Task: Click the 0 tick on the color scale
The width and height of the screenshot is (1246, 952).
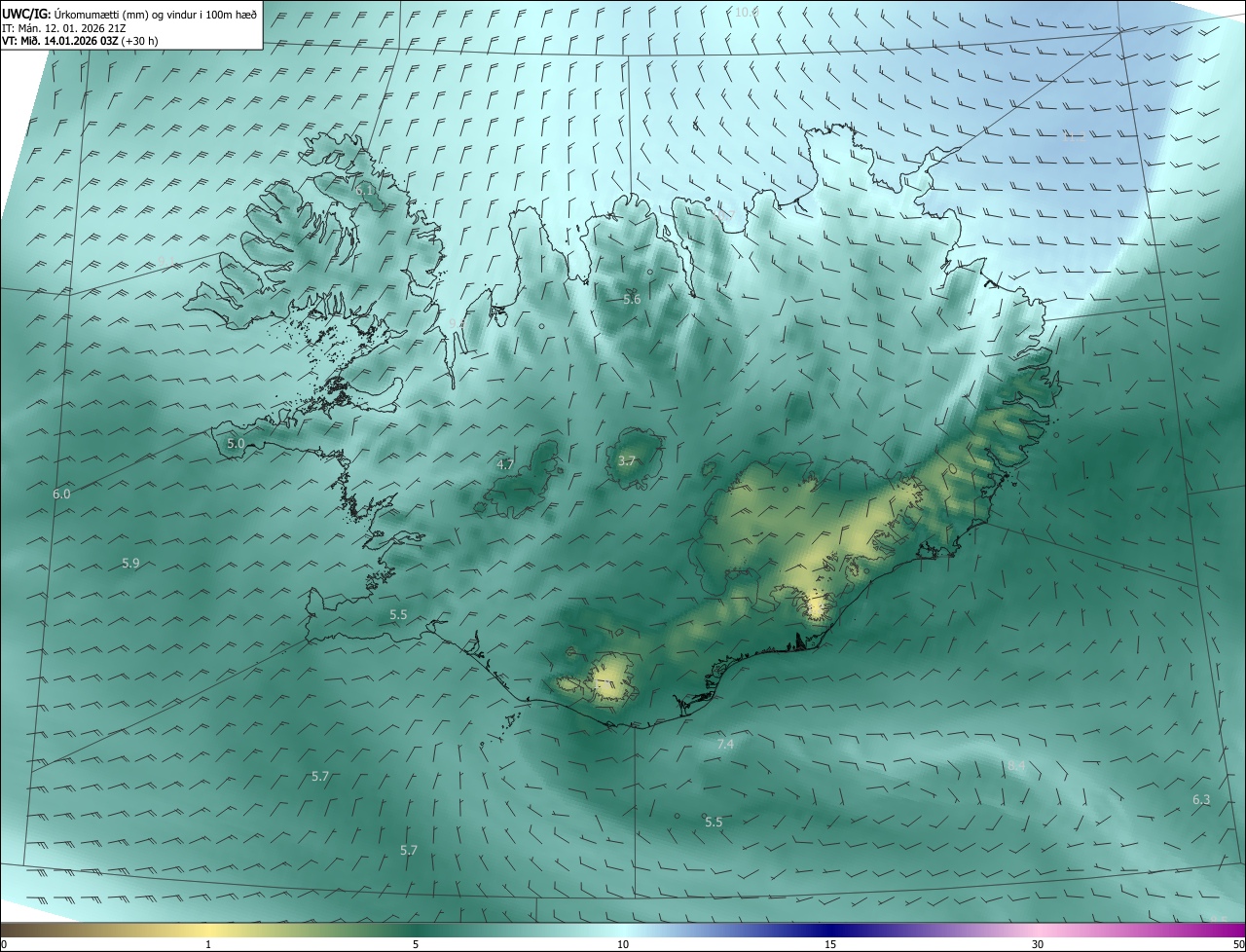Action: 4,944
